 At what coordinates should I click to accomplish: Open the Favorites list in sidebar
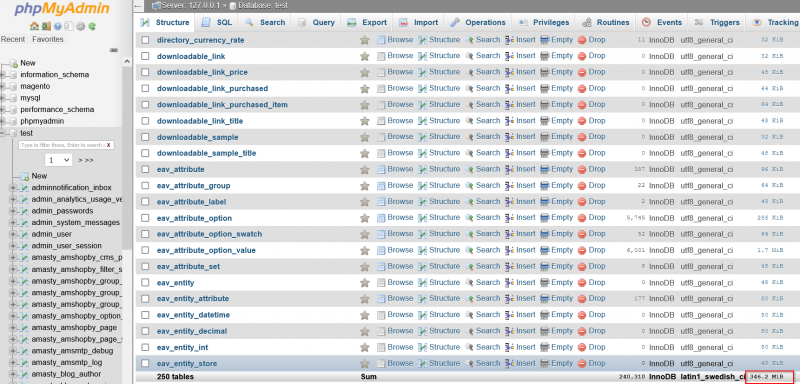pyautogui.click(x=47, y=39)
